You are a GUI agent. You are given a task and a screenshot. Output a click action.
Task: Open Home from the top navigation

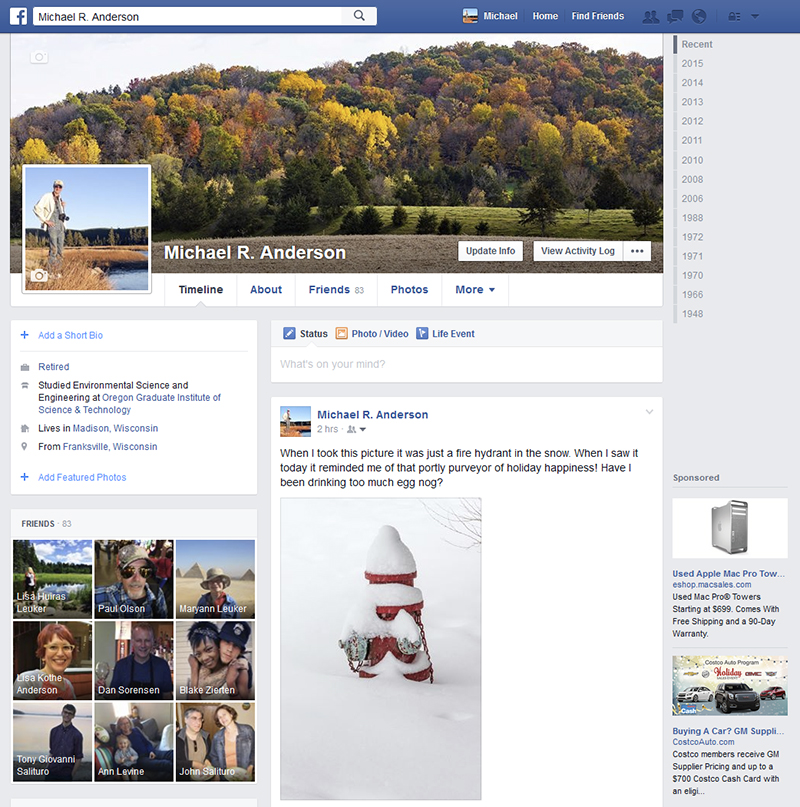pos(545,15)
